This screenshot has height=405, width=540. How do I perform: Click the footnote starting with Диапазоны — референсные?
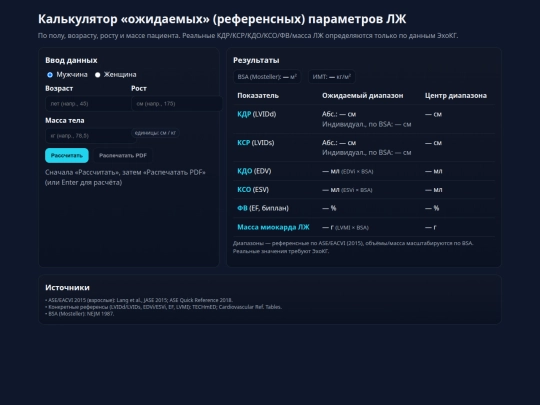click(353, 247)
